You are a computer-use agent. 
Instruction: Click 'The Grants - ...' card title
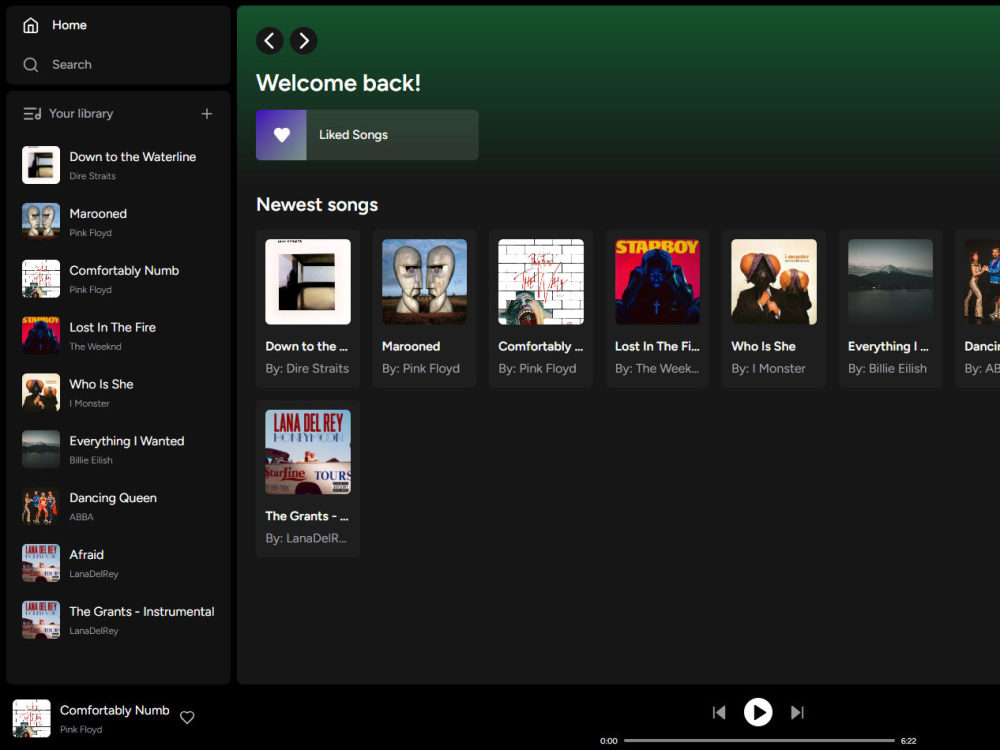[307, 516]
